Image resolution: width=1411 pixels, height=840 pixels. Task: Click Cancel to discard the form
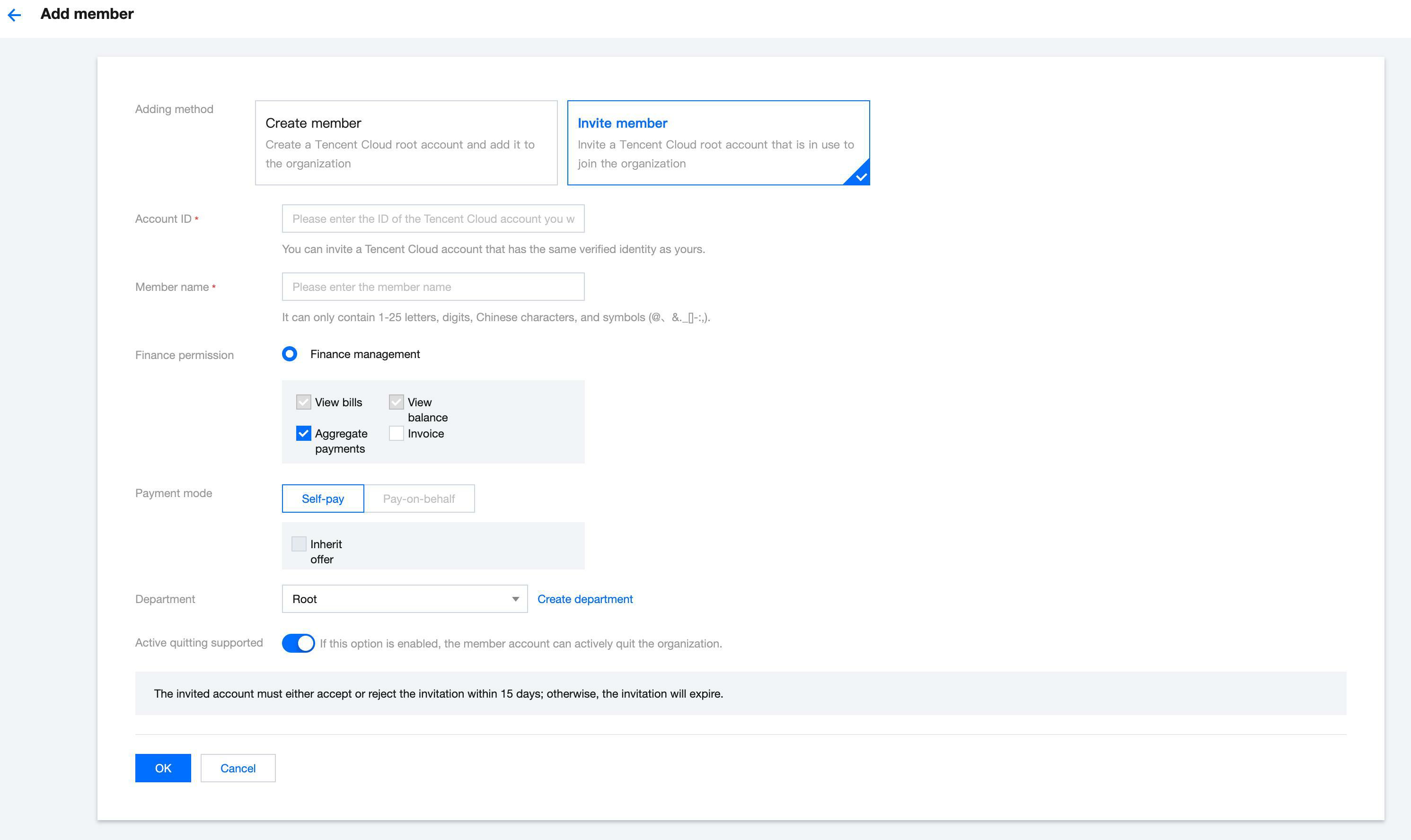[x=237, y=768]
